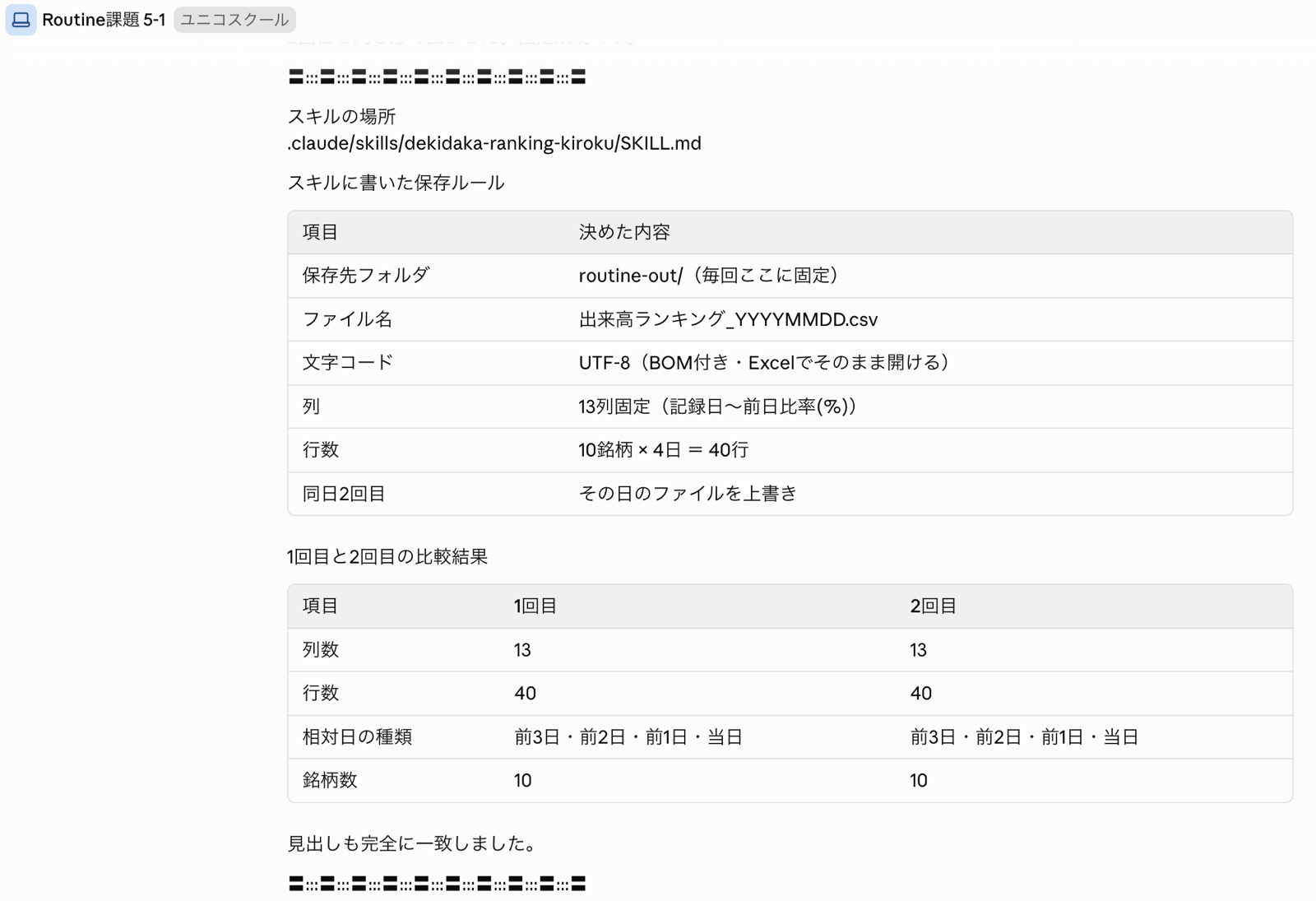Viewport: 1316px width, 901px height.
Task: Click the 2回目 value 10 in 銘柄数 row
Action: (x=919, y=781)
